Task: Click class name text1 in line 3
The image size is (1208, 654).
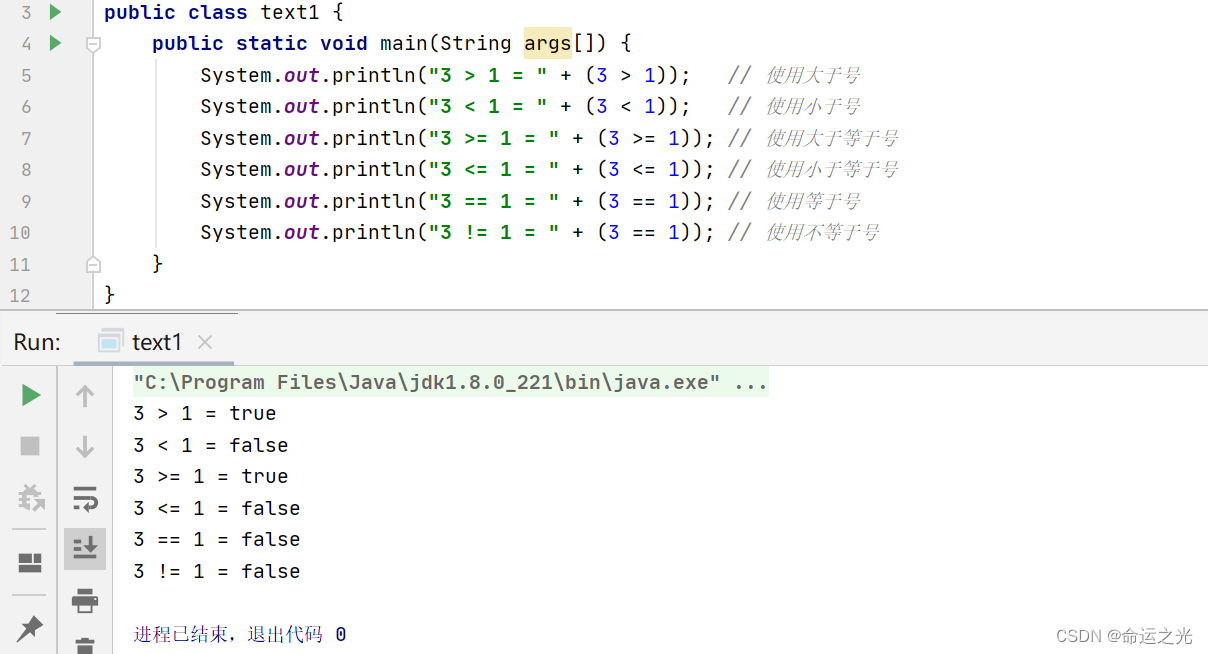Action: point(290,12)
